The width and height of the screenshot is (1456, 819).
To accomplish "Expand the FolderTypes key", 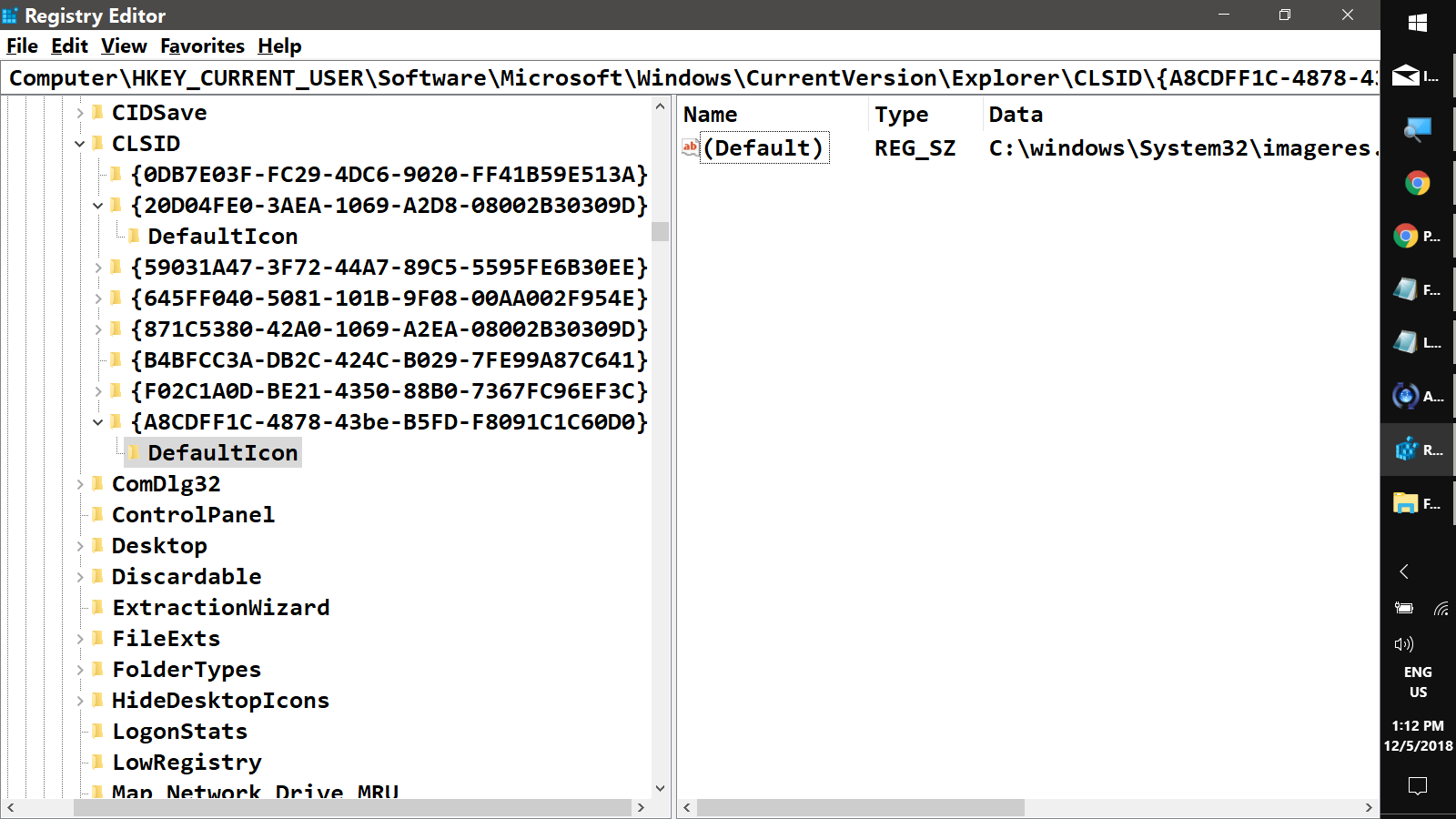I will [x=80, y=670].
